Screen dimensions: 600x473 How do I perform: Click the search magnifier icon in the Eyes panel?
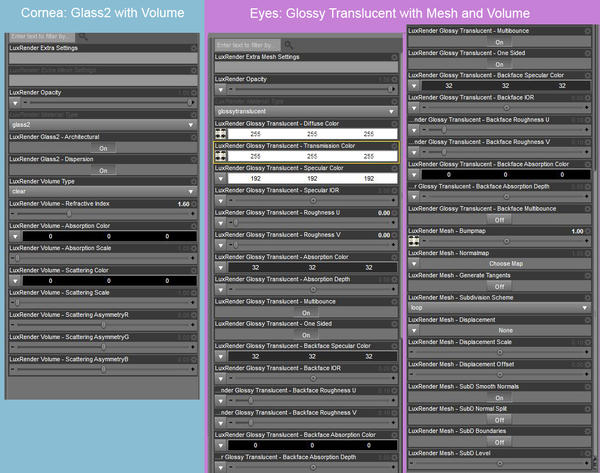point(289,45)
